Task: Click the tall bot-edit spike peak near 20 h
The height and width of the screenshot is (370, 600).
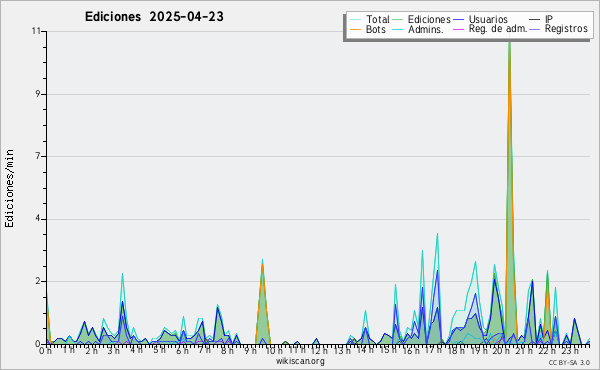Action: pos(509,42)
